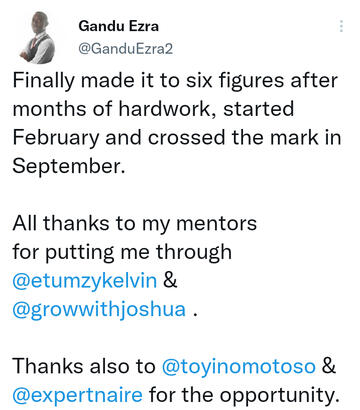Click the line 'All thanks to my mentors'
This screenshot has width=360, height=410.
pyautogui.click(x=135, y=223)
